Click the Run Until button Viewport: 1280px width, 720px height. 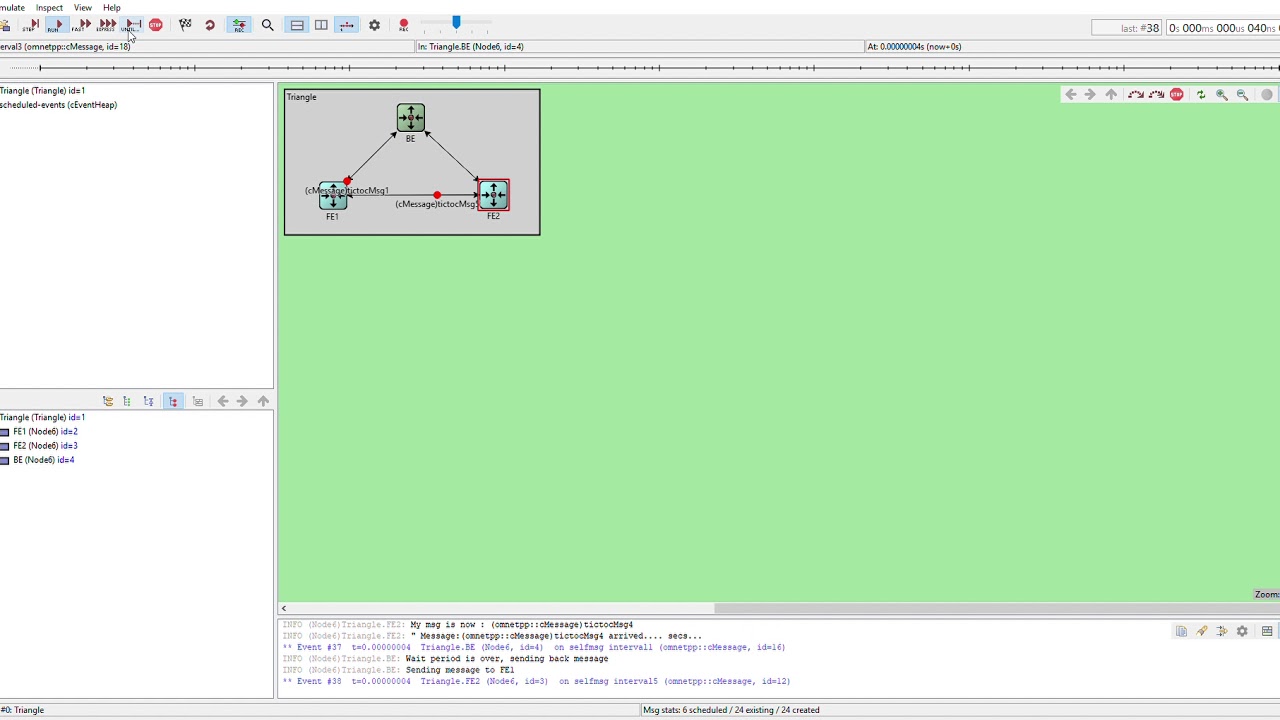[x=131, y=25]
